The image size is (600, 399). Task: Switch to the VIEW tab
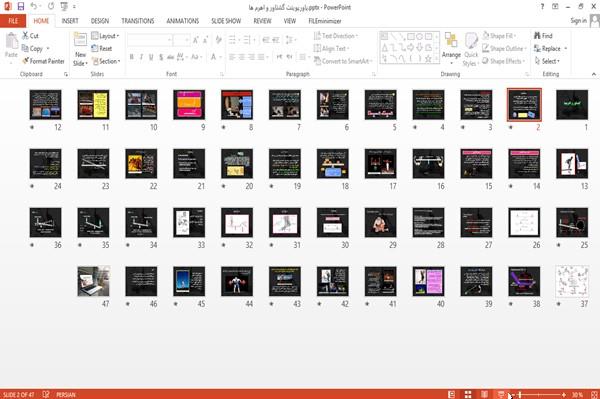290,21
